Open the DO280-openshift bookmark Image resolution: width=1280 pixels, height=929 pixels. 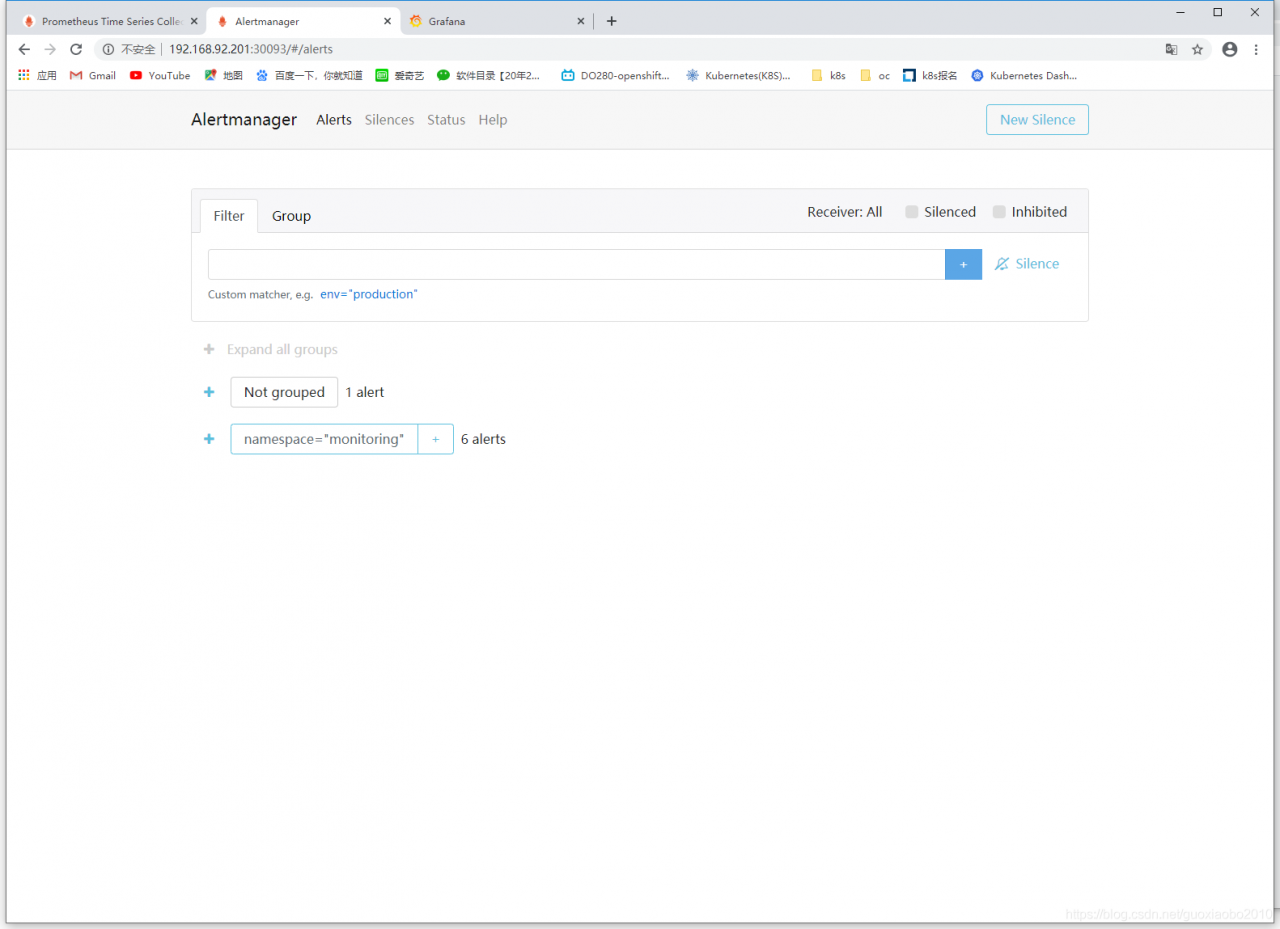616,75
